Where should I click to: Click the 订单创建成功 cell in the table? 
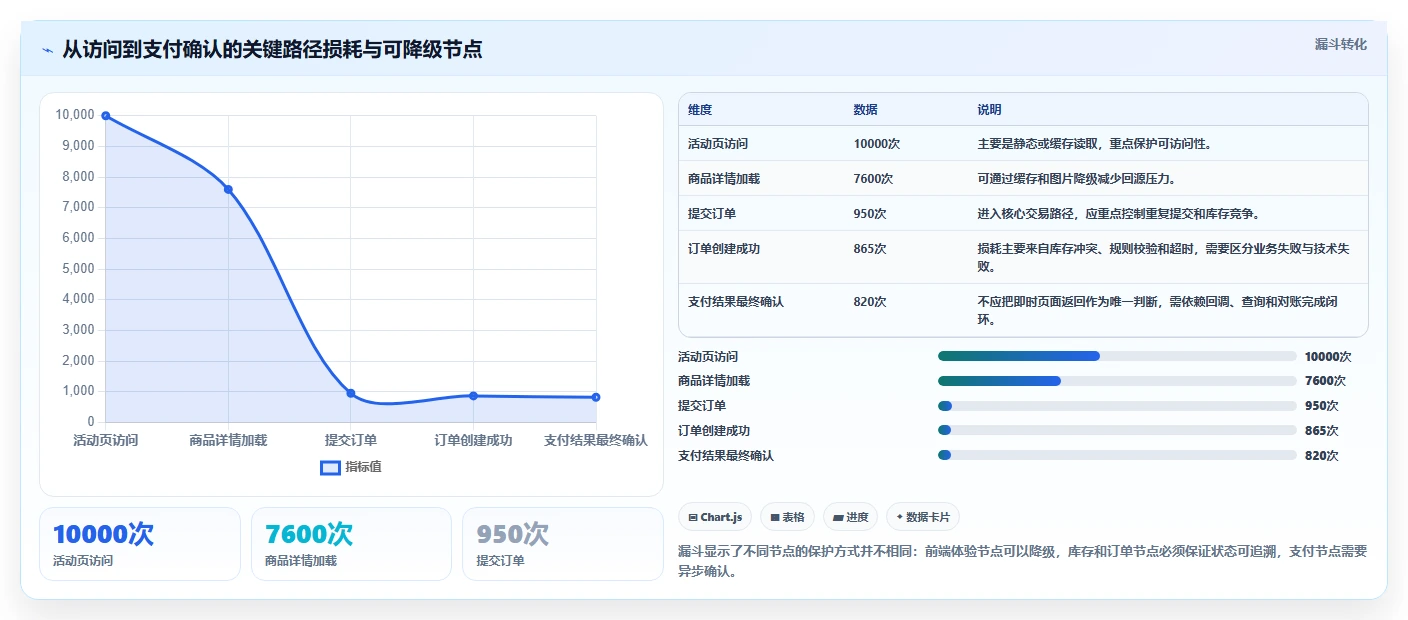point(724,249)
